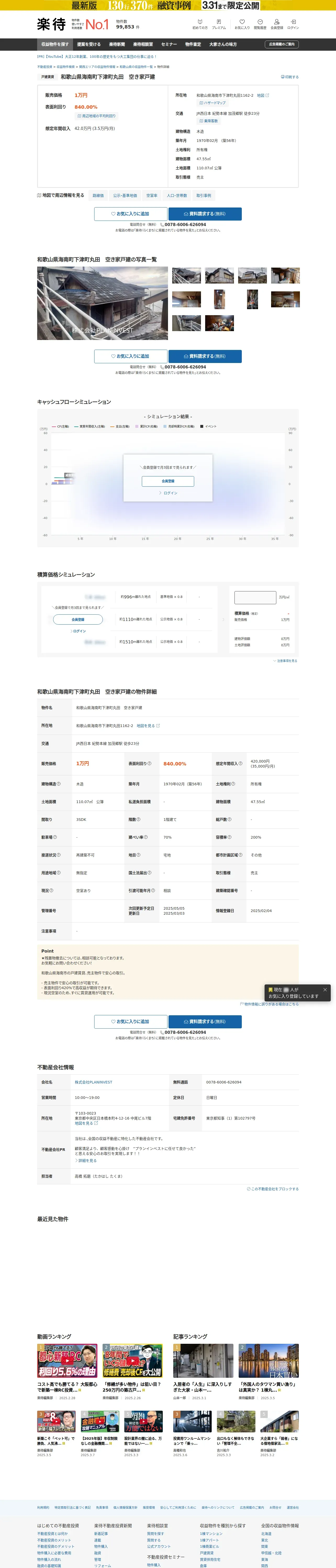Image resolution: width=336 pixels, height=1568 pixels.
Task: Open the help icon beside 用途地域
Action: (x=59, y=873)
